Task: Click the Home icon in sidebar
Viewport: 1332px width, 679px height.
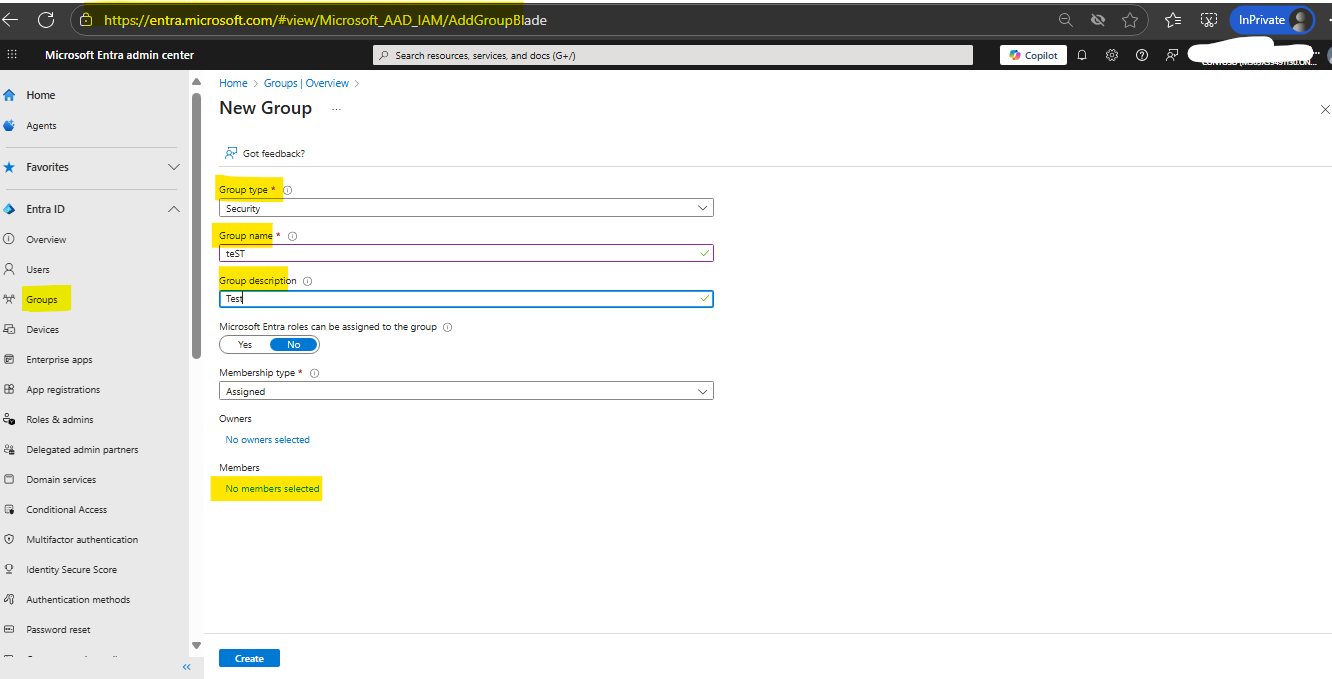Action: tap(9, 95)
